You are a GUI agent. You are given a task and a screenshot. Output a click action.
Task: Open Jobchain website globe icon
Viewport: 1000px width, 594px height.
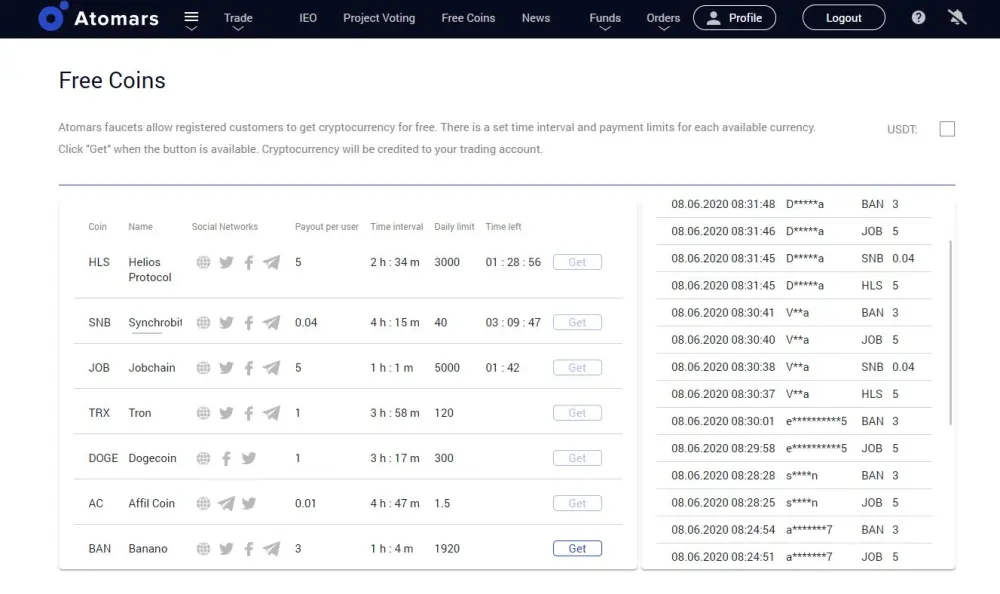[203, 368]
